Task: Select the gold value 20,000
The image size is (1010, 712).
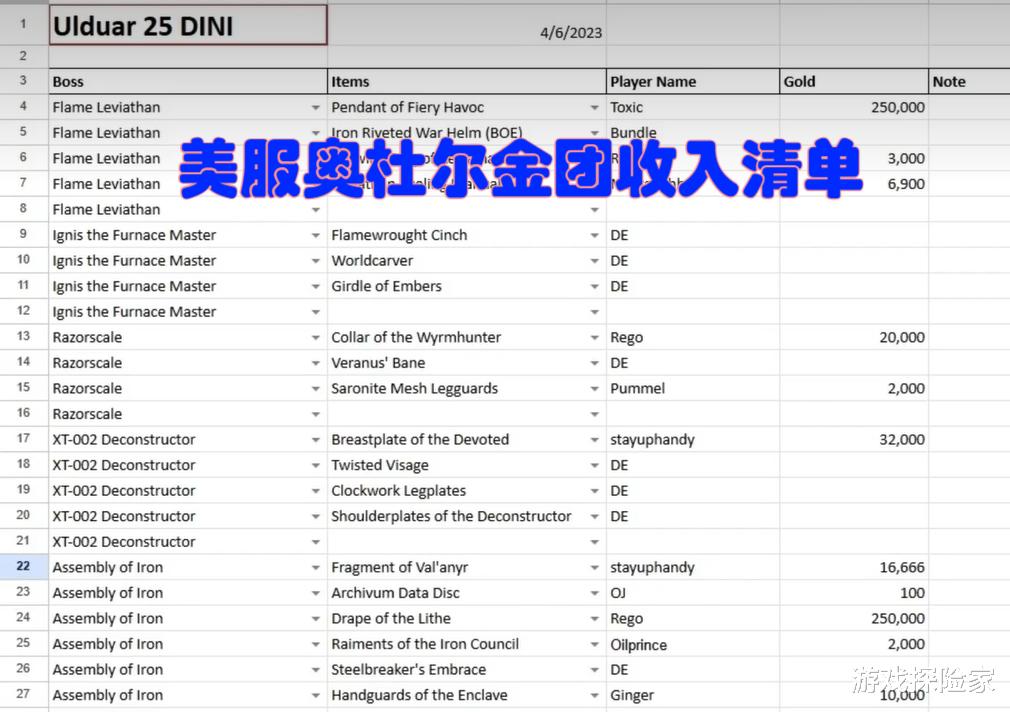Action: (x=854, y=338)
